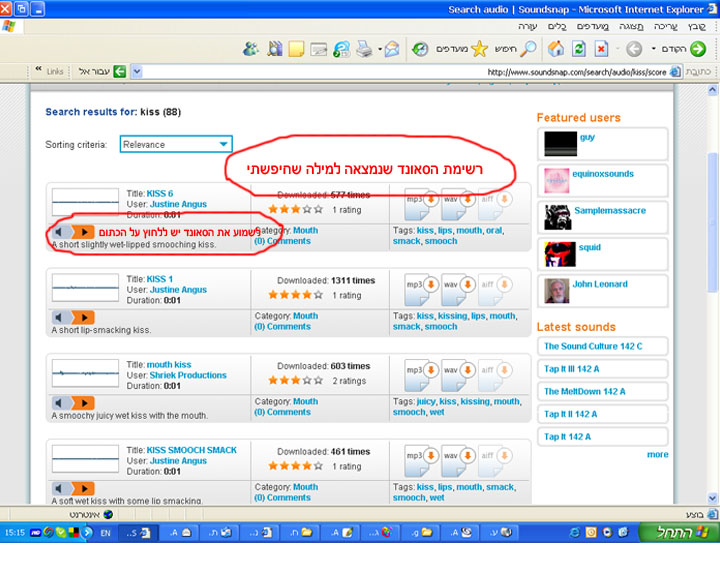Click the EN language indicator in taskbar

pos(106,533)
